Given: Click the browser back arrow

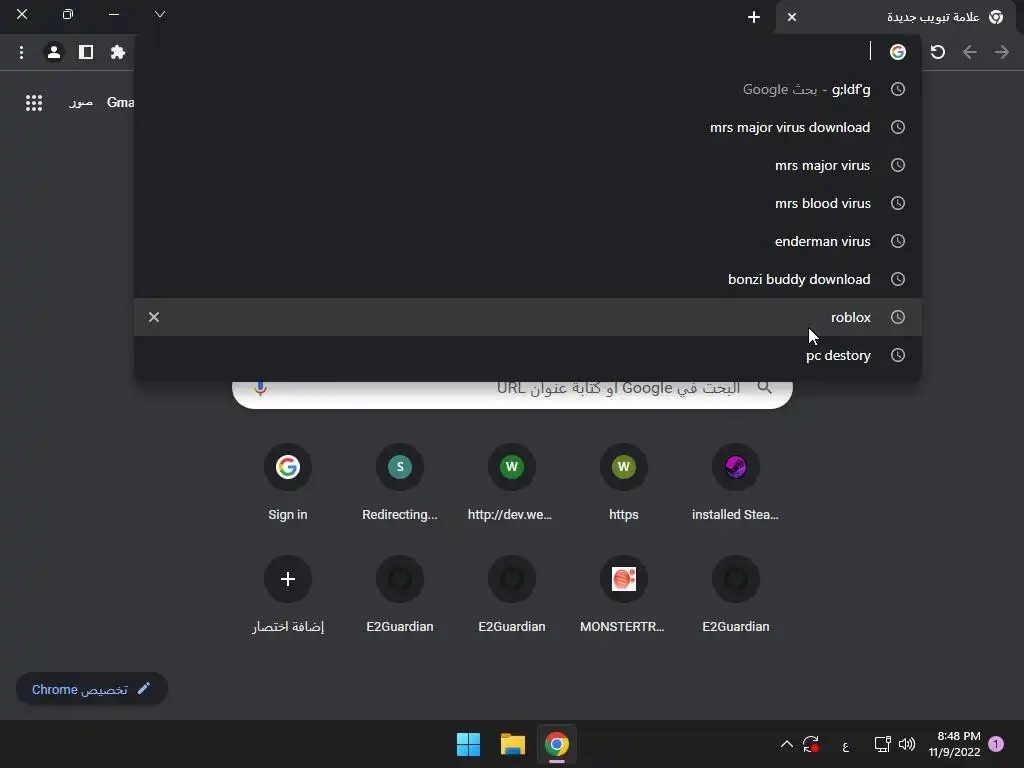Looking at the screenshot, I should (970, 52).
